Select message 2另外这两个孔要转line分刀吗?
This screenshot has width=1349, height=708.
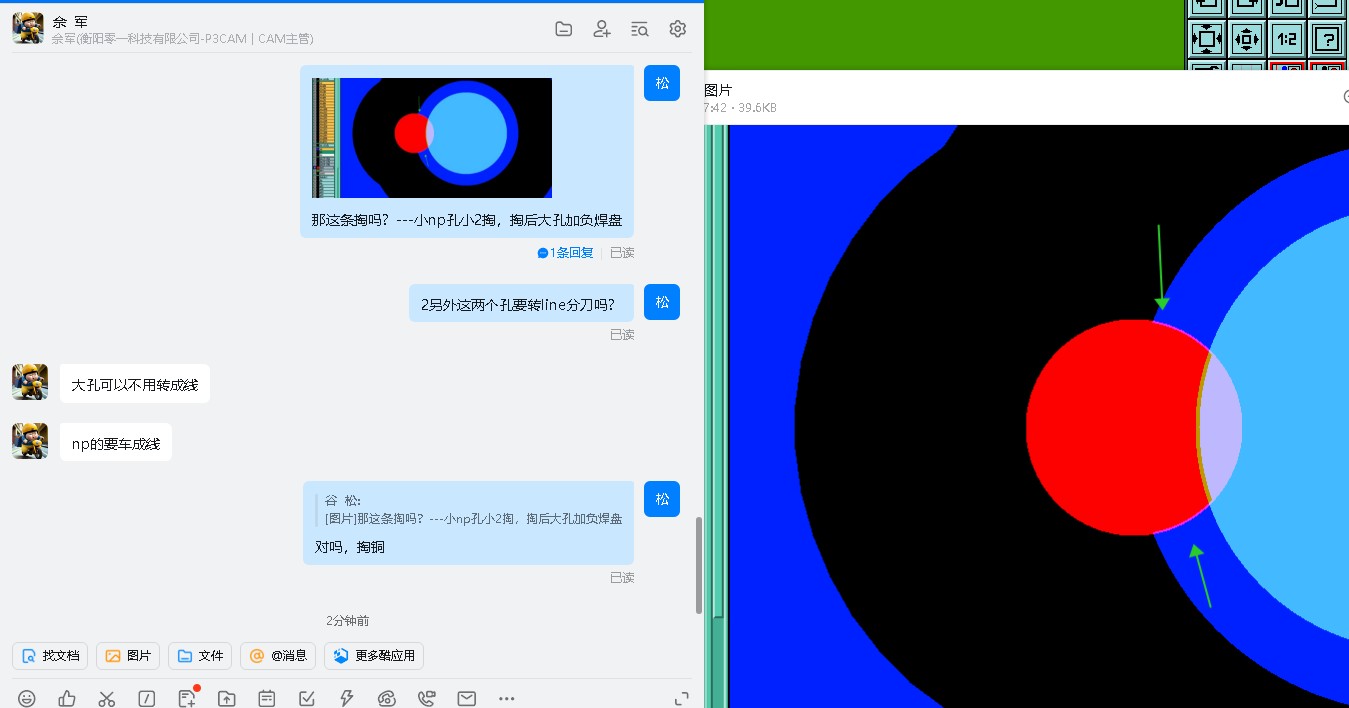pos(521,304)
